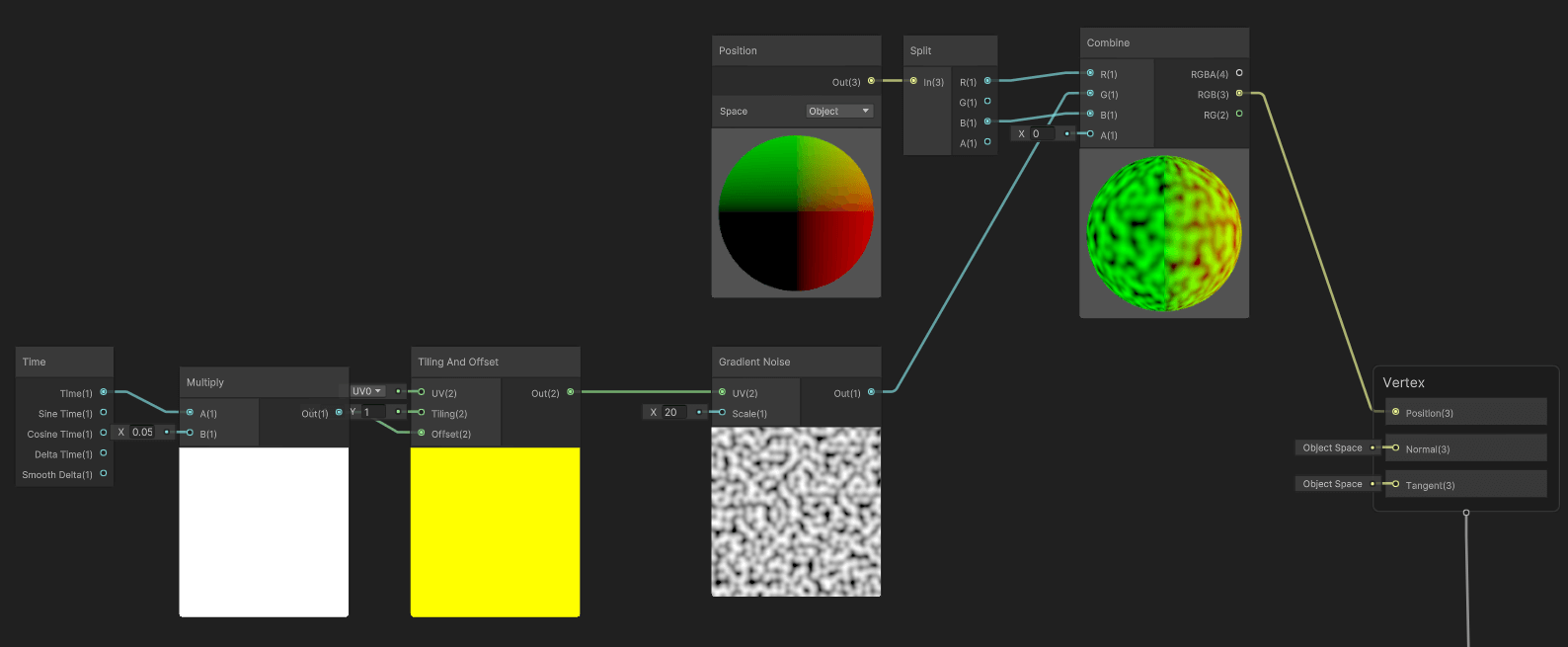Screen dimensions: 1568x647
Task: Click Vertex Tangent(3) input port
Action: (x=1395, y=484)
